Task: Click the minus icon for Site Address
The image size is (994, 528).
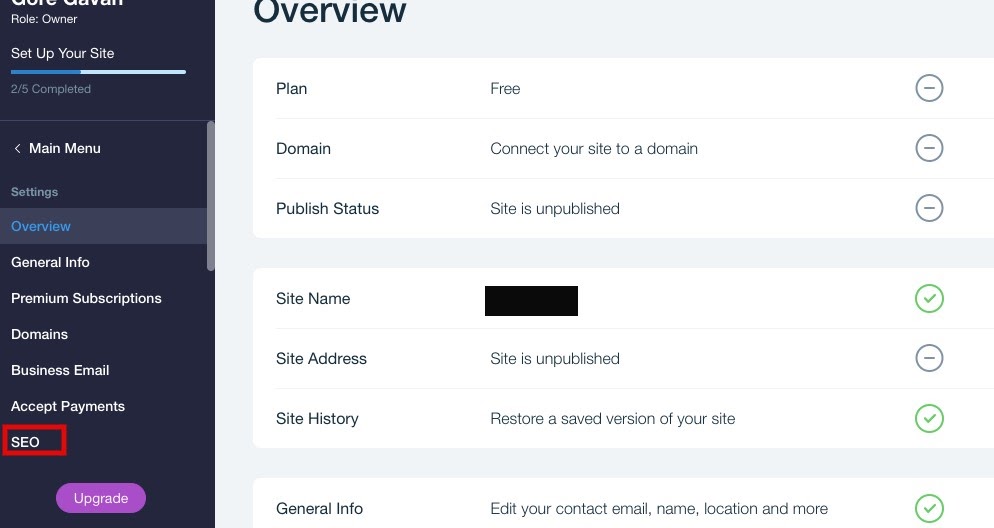Action: click(x=929, y=359)
